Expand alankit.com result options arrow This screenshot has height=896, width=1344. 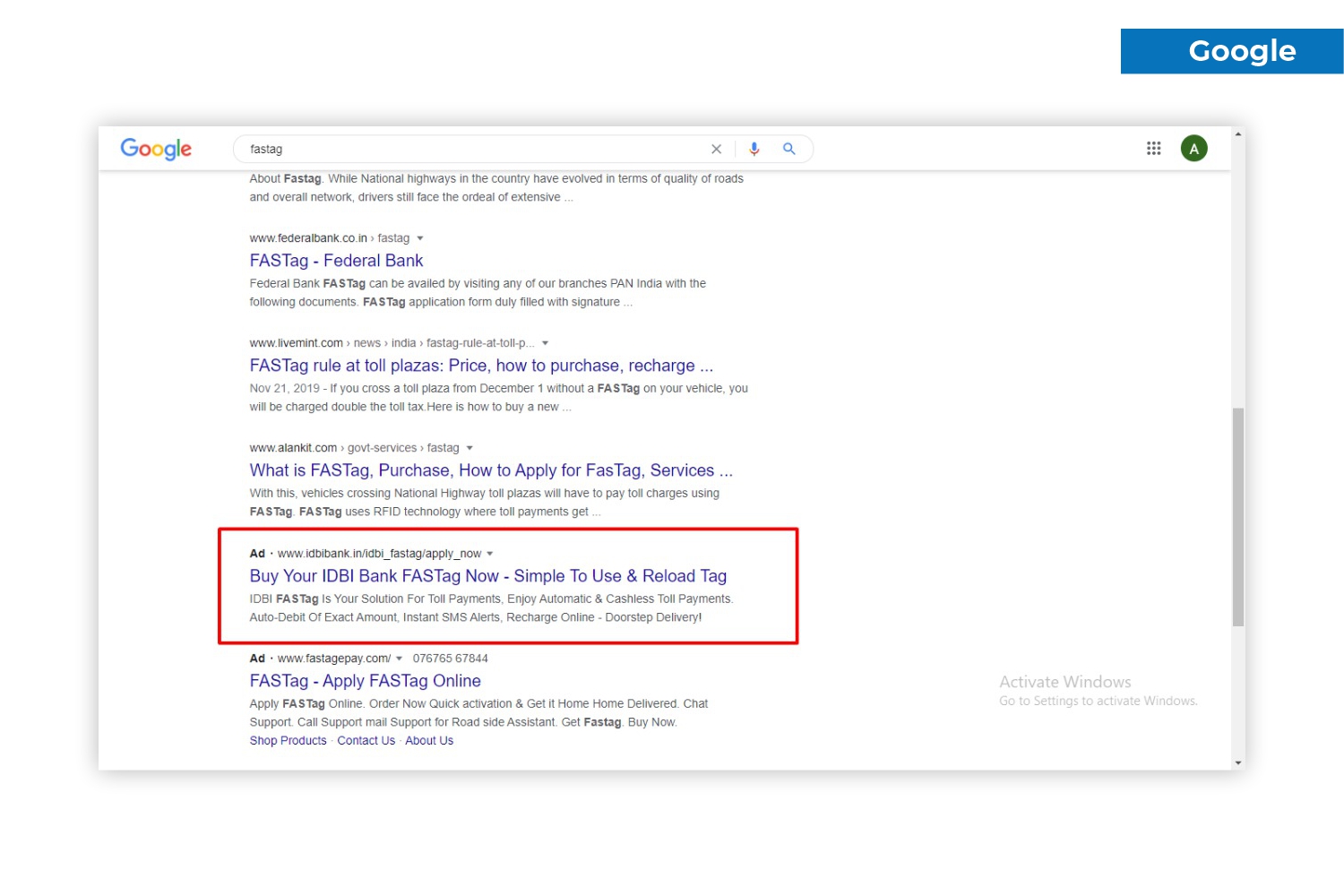(x=470, y=448)
